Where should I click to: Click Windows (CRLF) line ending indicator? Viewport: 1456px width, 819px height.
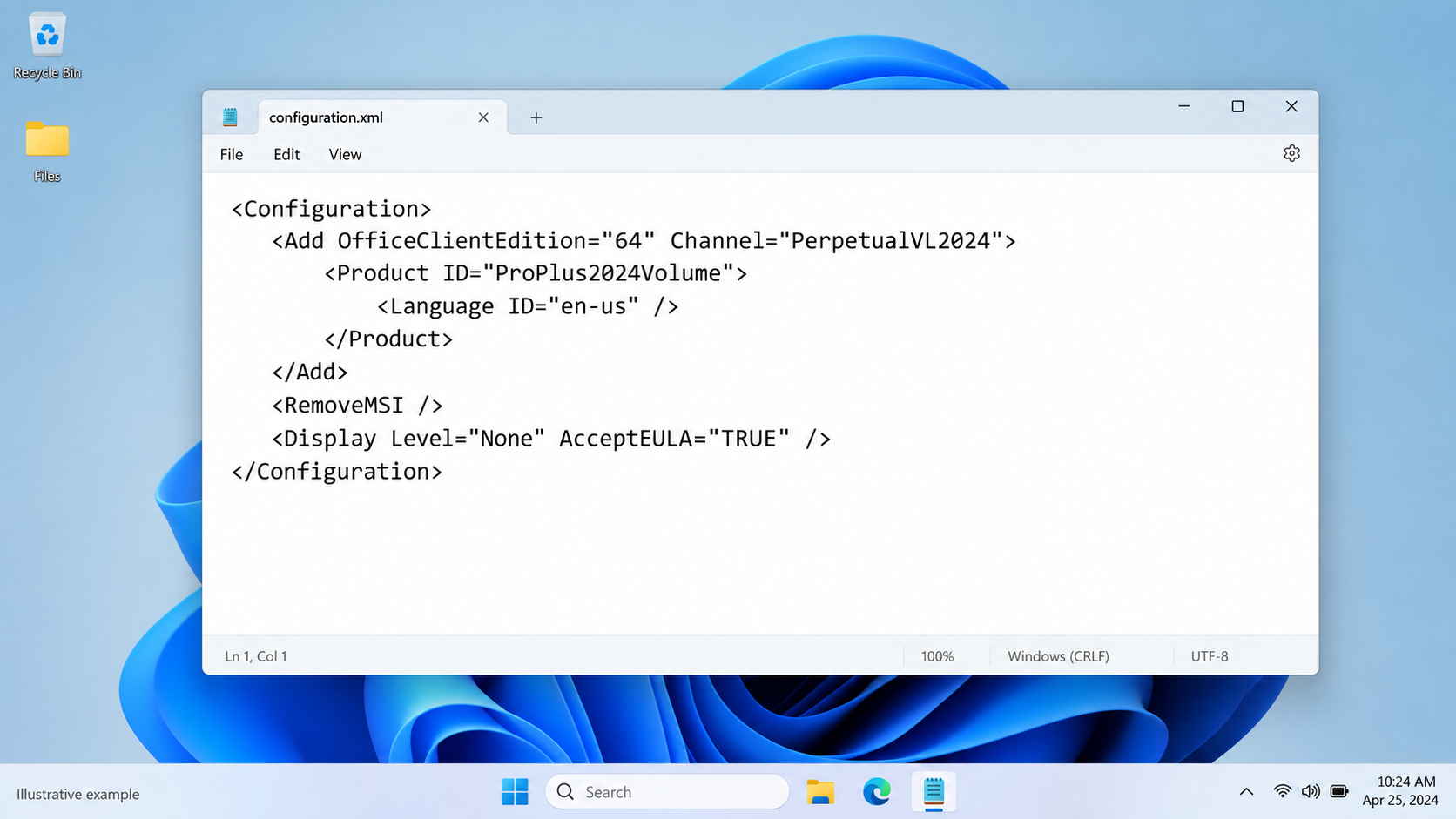[x=1058, y=656]
